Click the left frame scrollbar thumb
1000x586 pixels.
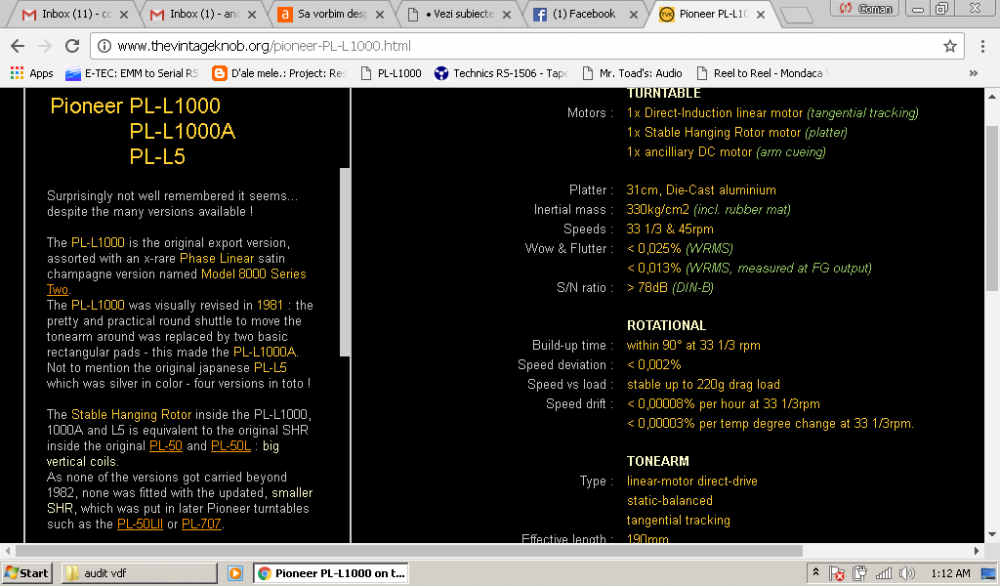click(345, 261)
